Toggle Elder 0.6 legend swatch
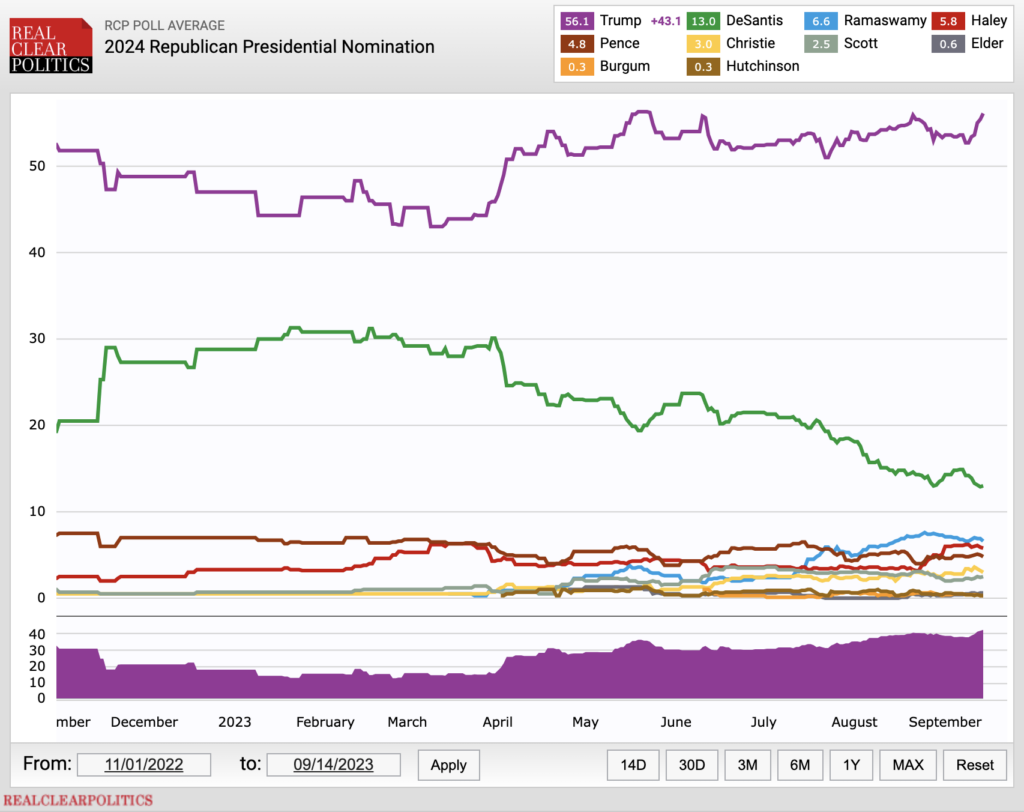 pos(948,44)
